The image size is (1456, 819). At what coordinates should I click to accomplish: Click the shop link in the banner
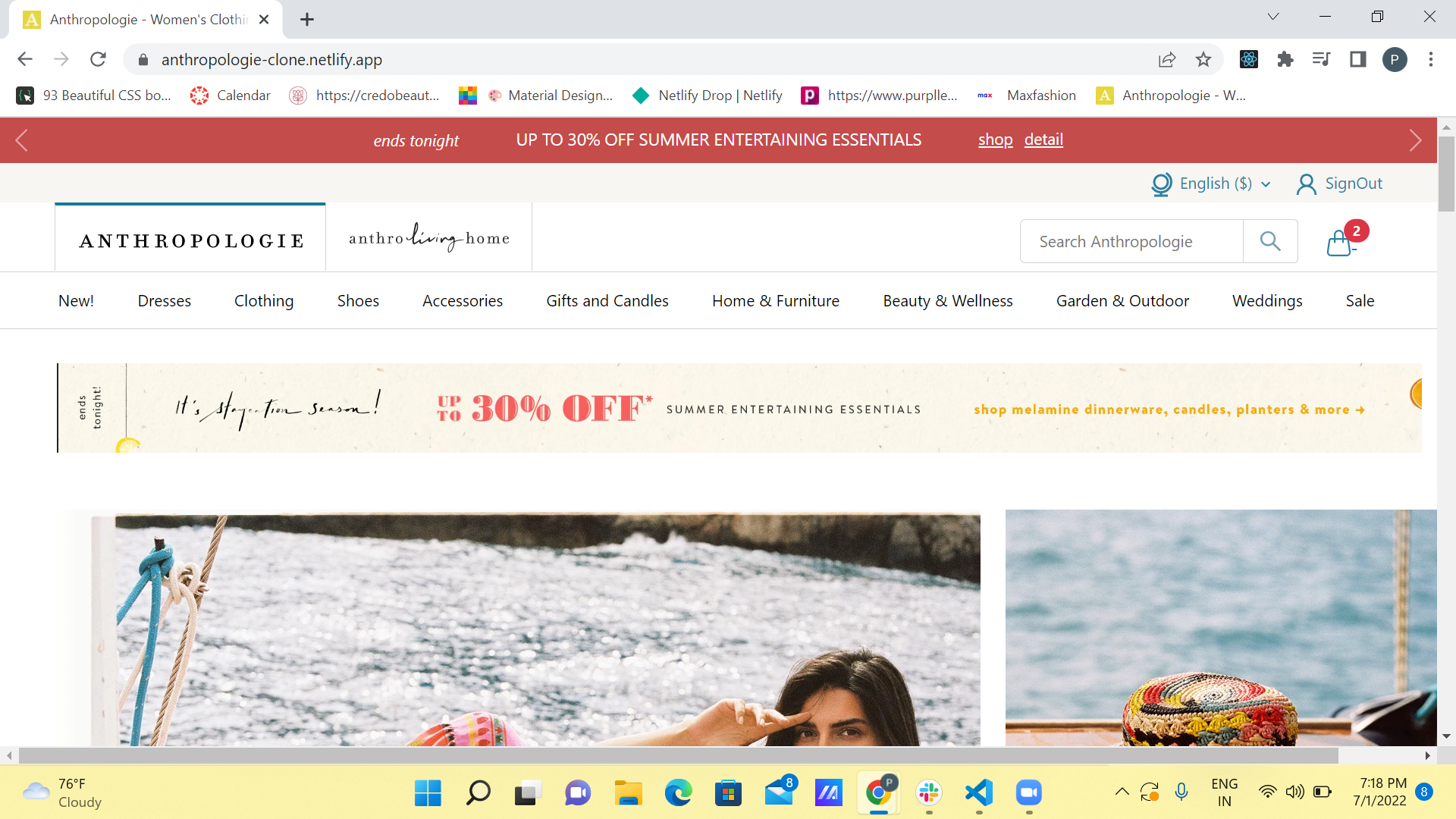tap(995, 140)
